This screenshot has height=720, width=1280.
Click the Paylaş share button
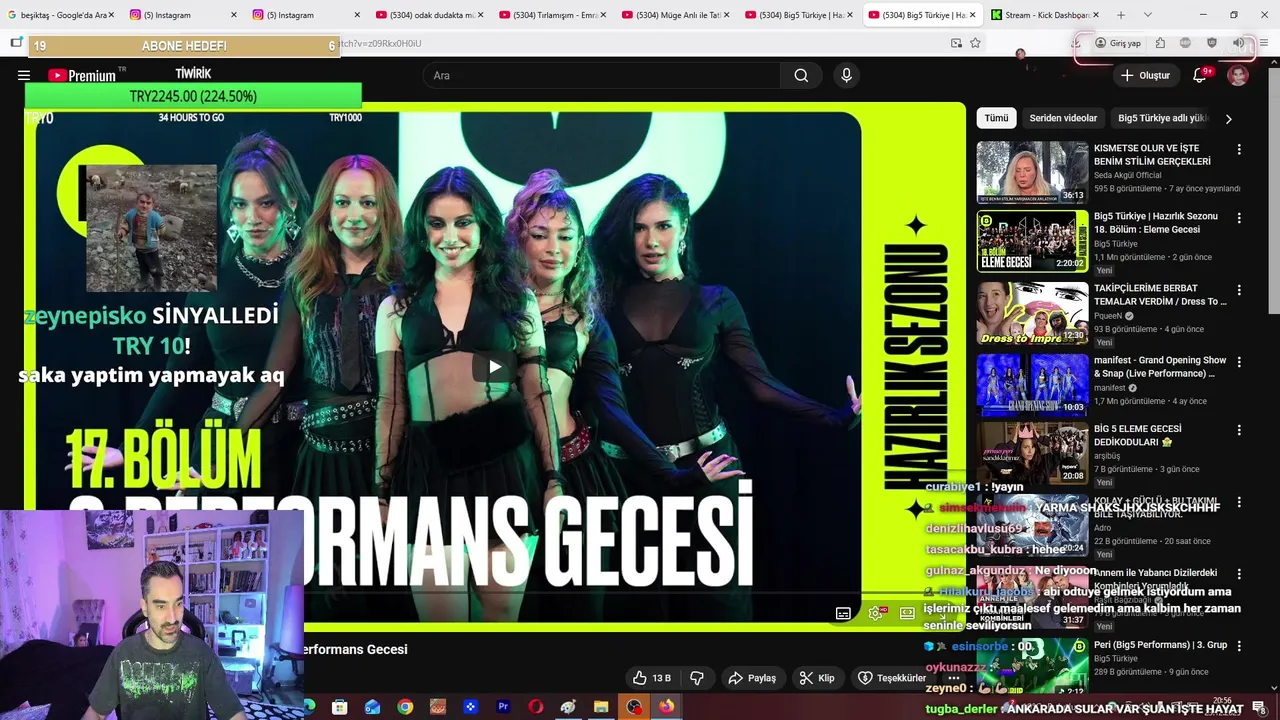[x=752, y=678]
